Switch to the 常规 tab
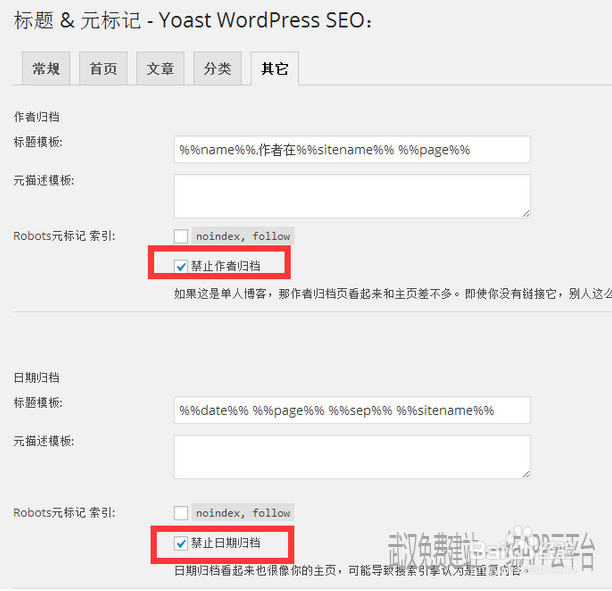The width and height of the screenshot is (612, 591). 46,68
